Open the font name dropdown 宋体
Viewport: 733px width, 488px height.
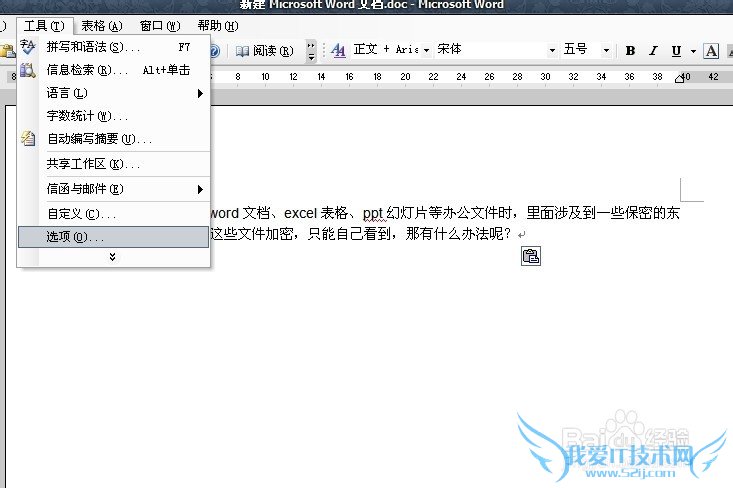[x=552, y=50]
